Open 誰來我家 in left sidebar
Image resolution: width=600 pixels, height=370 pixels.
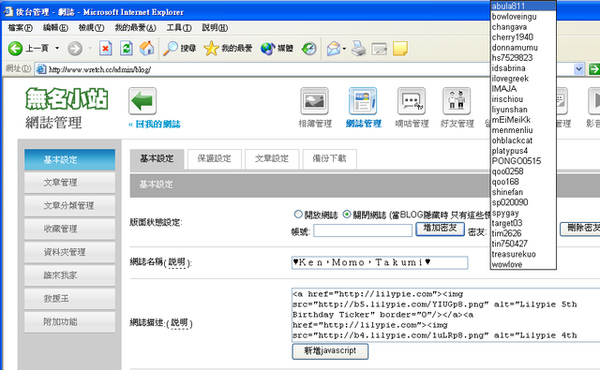tap(70, 275)
